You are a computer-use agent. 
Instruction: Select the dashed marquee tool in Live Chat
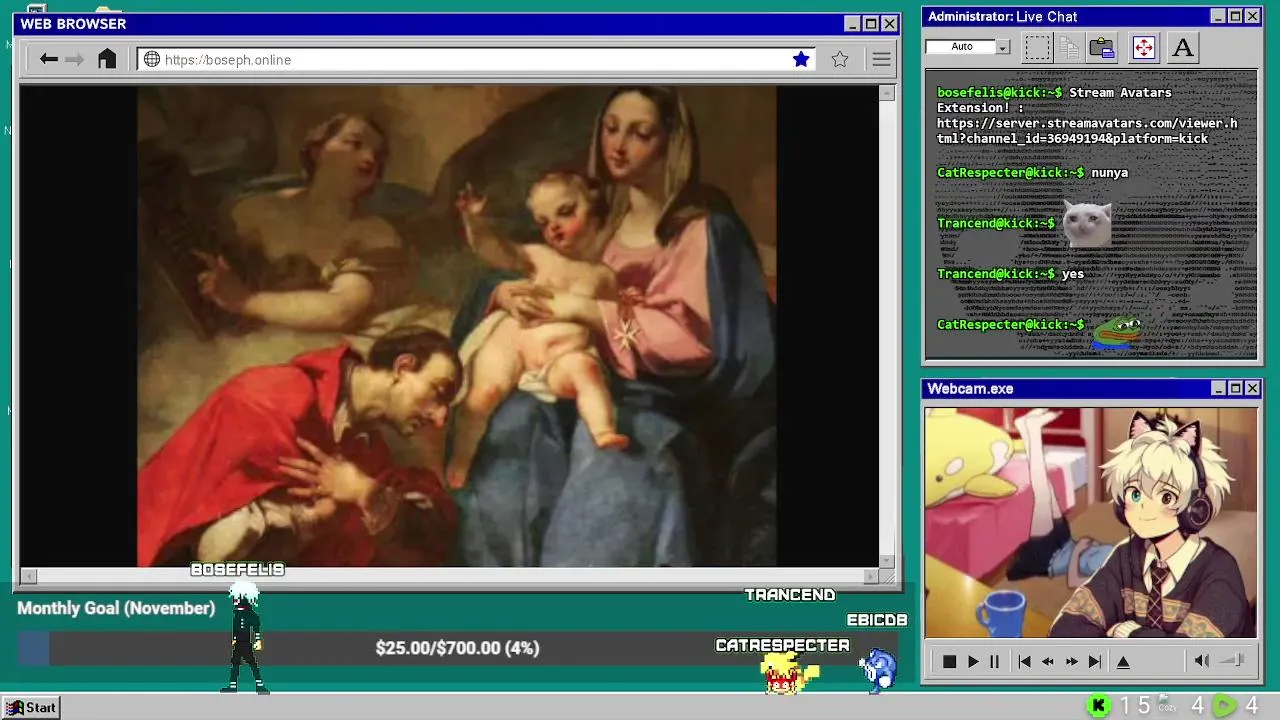(1037, 47)
